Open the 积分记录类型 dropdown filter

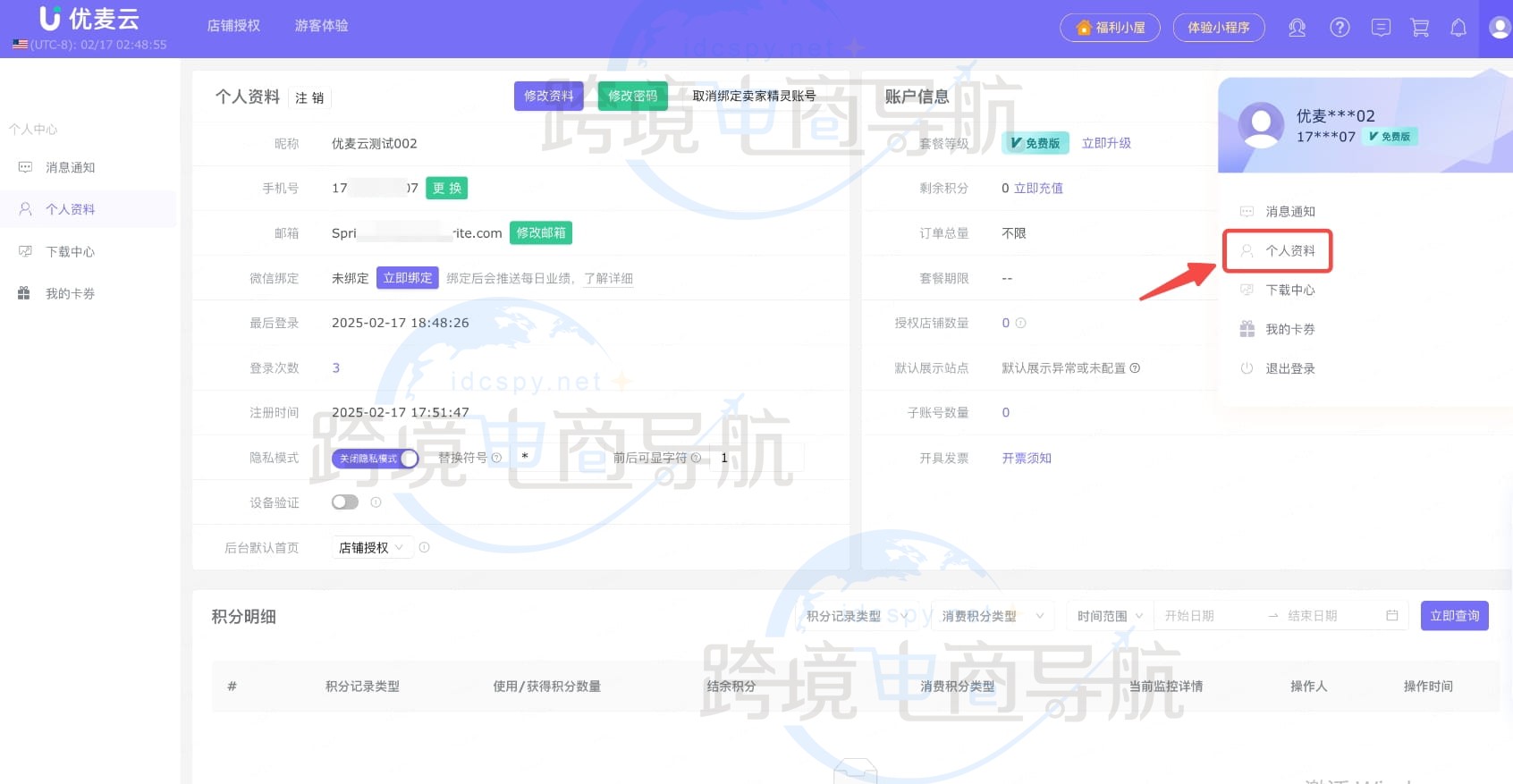click(x=857, y=616)
